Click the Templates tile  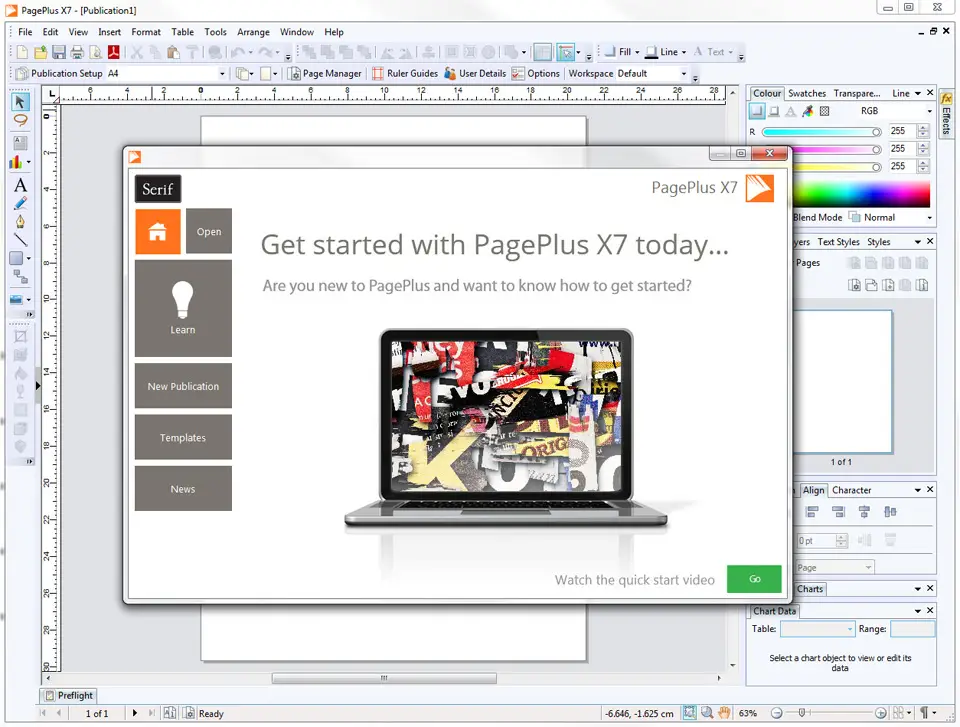pos(183,437)
